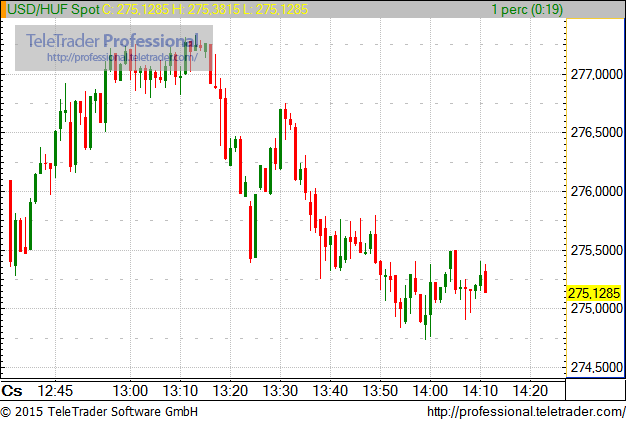The height and width of the screenshot is (421, 626).
Task: Click the 14:10 time axis label
Action: tap(480, 391)
